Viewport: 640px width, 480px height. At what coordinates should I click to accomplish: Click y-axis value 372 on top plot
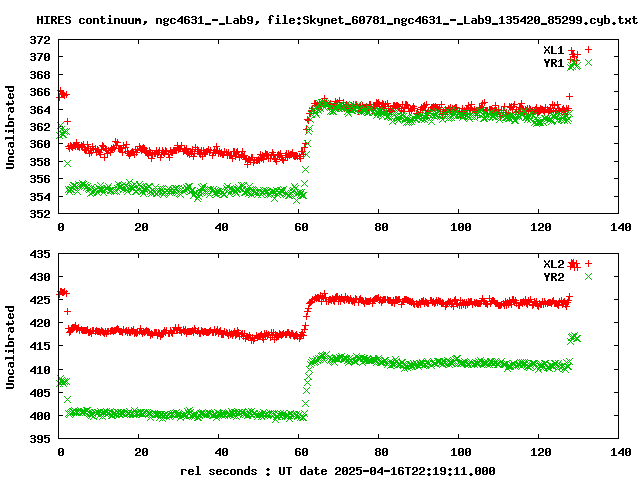[40, 40]
